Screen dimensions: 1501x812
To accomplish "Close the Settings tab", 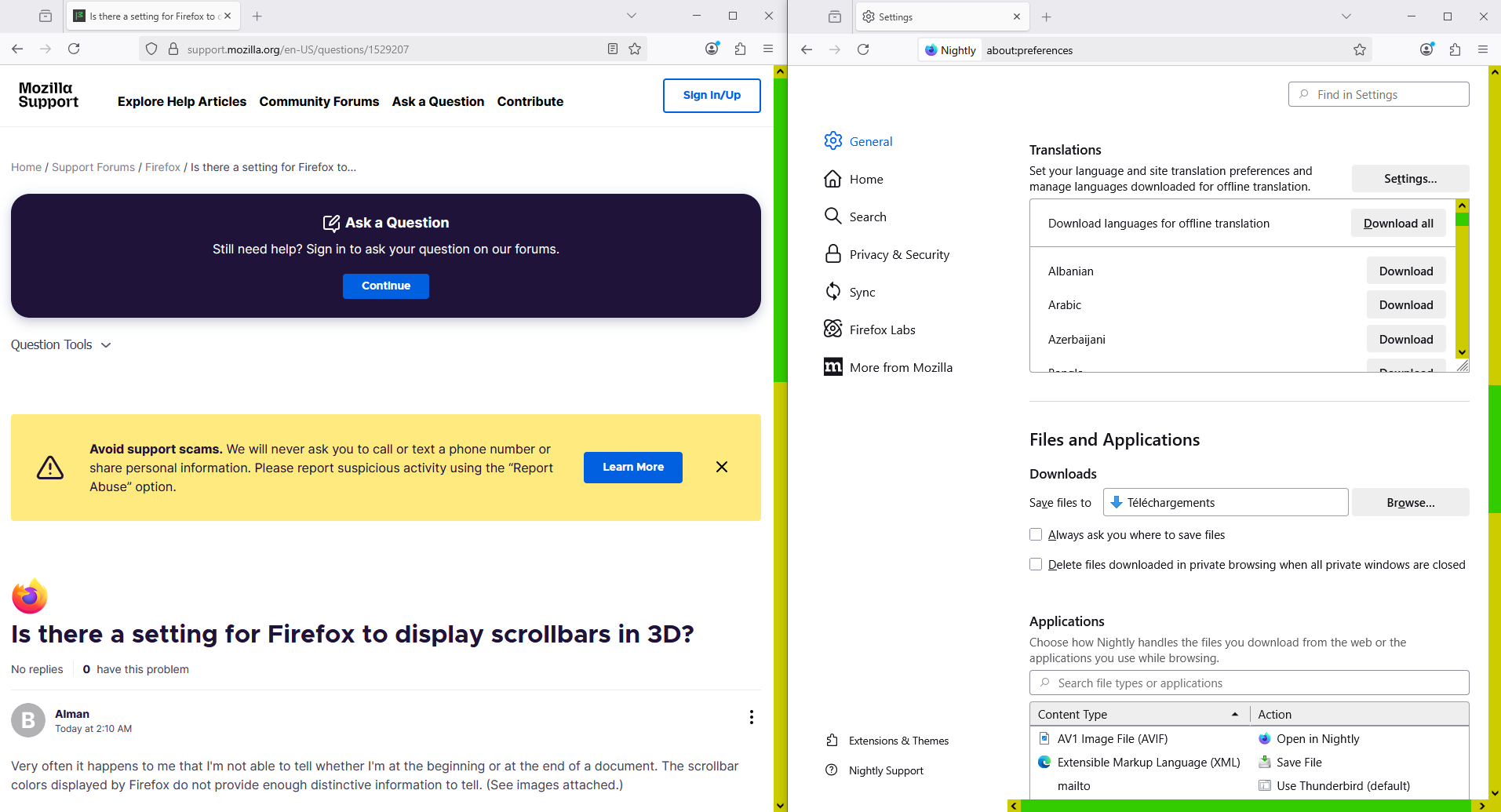I will [x=1017, y=16].
